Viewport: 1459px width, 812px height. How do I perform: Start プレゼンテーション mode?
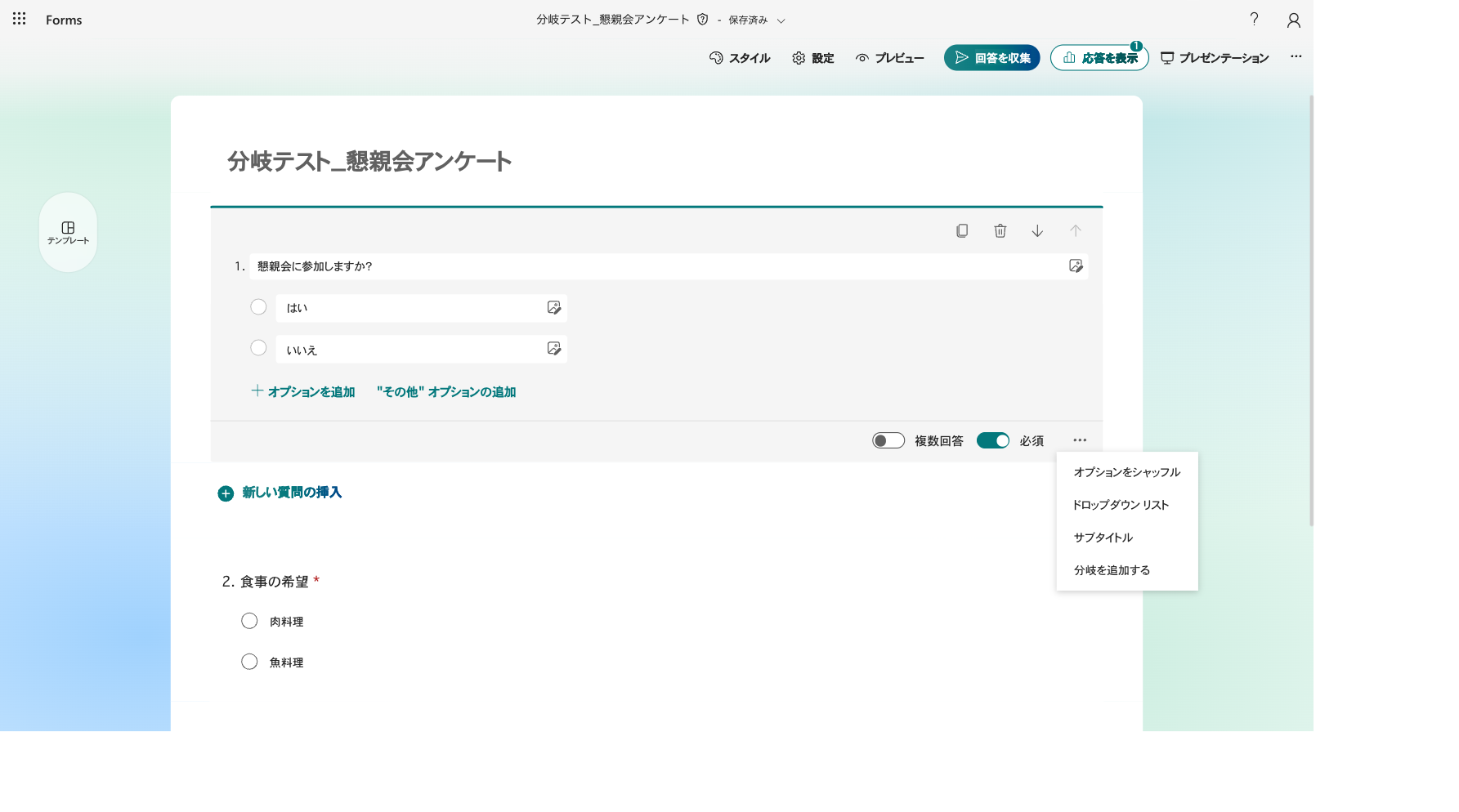point(1215,58)
